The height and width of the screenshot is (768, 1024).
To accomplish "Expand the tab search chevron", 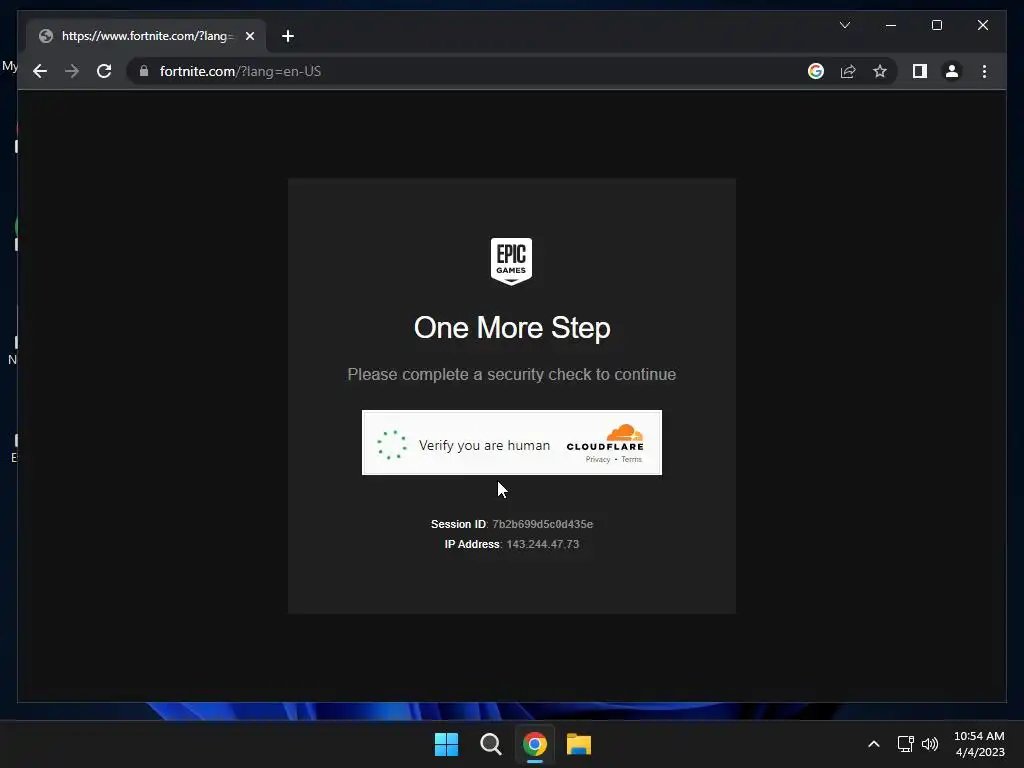I will pyautogui.click(x=844, y=25).
